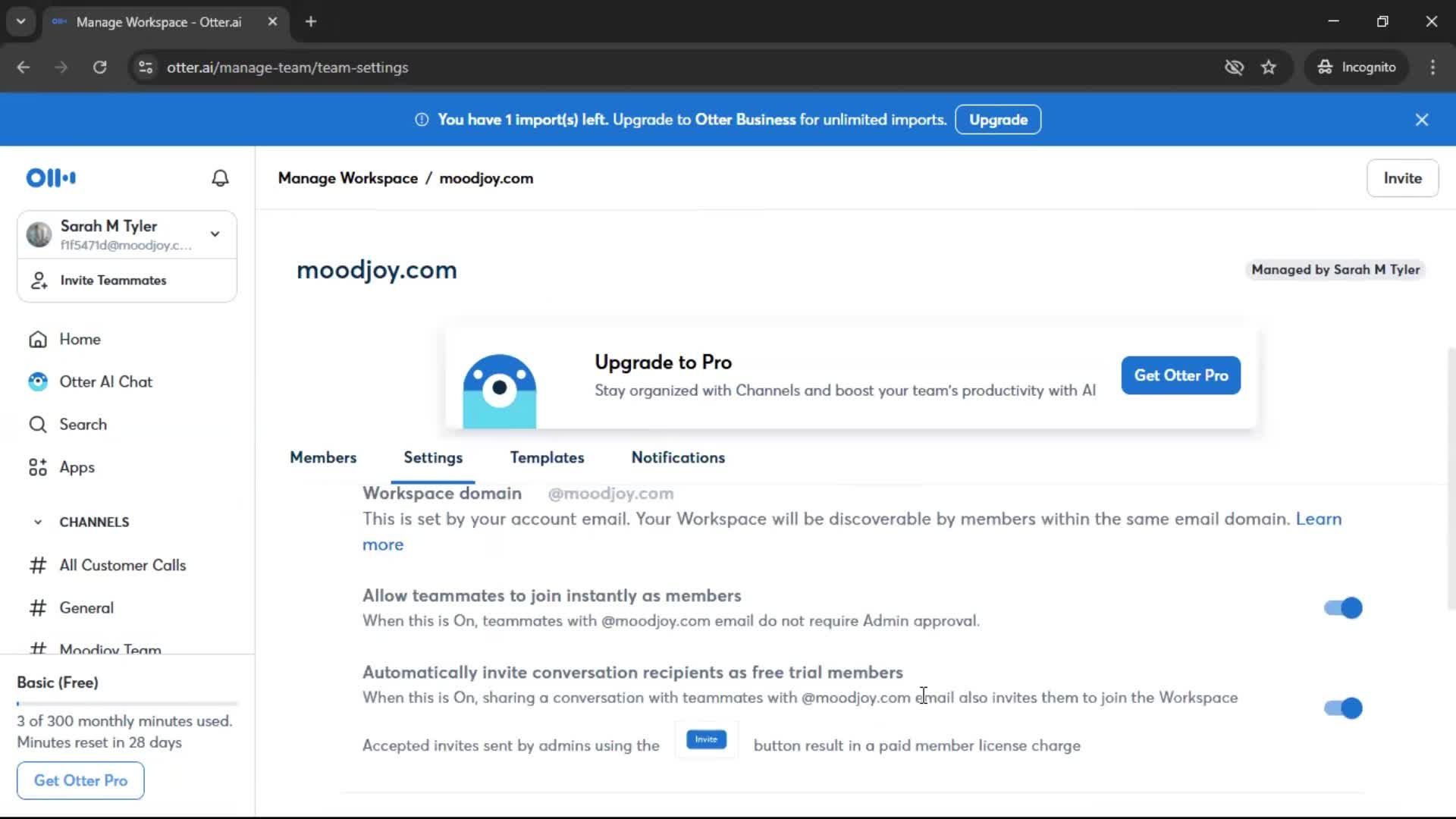The height and width of the screenshot is (819, 1456).
Task: Open Otter AI Chat icon
Action: pos(38,381)
